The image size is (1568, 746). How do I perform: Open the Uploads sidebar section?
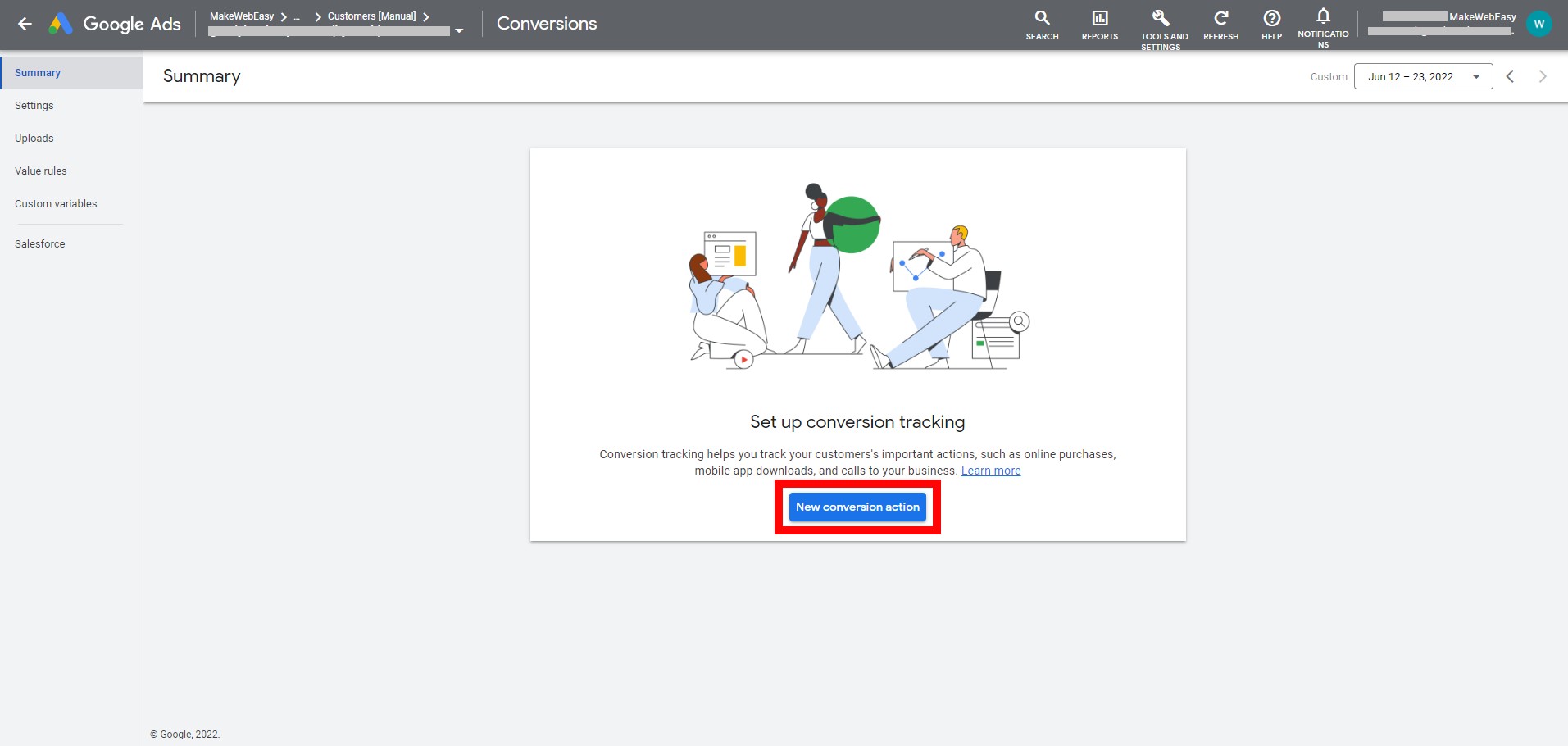[34, 138]
